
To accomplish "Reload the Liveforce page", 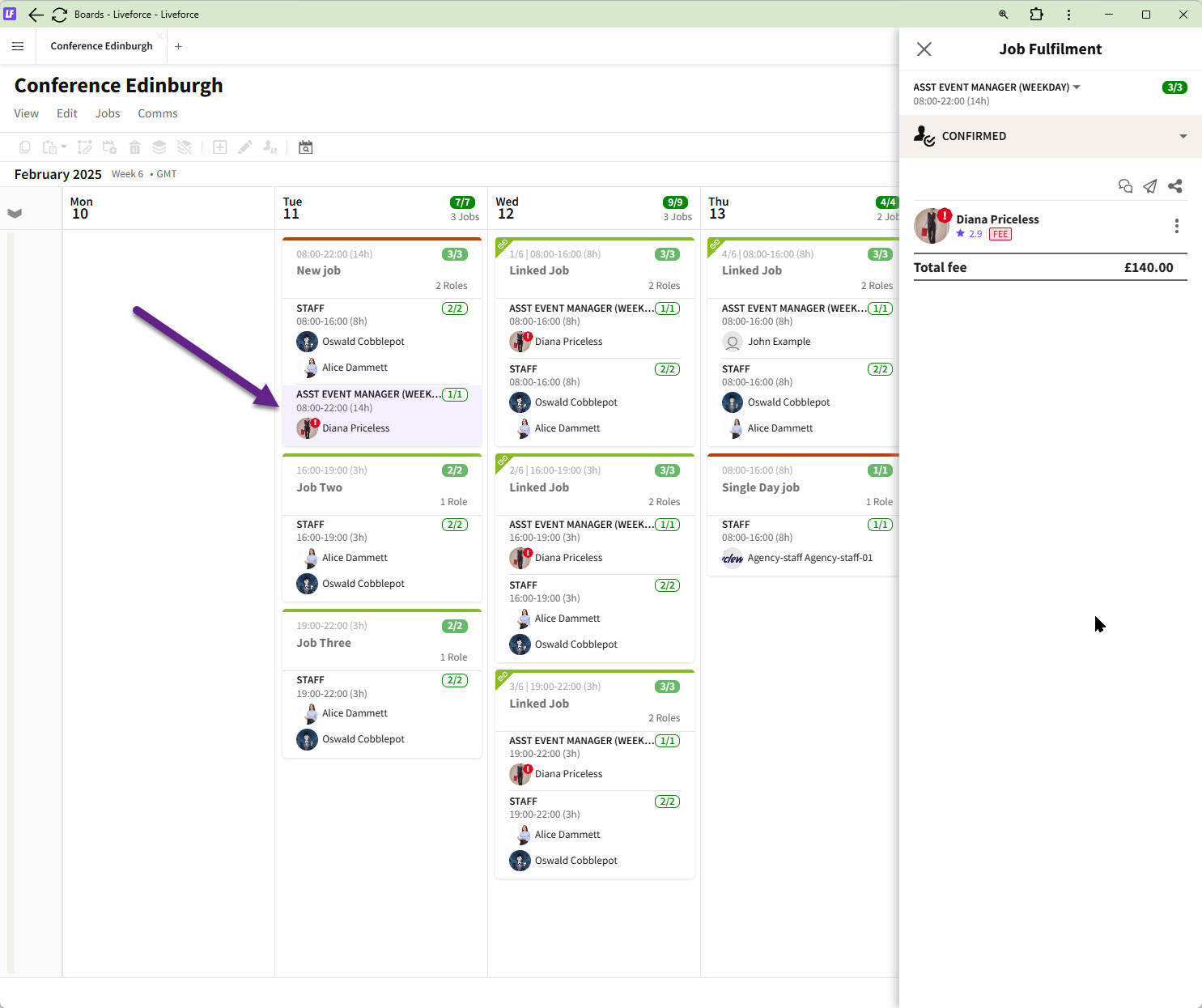I will coord(59,15).
